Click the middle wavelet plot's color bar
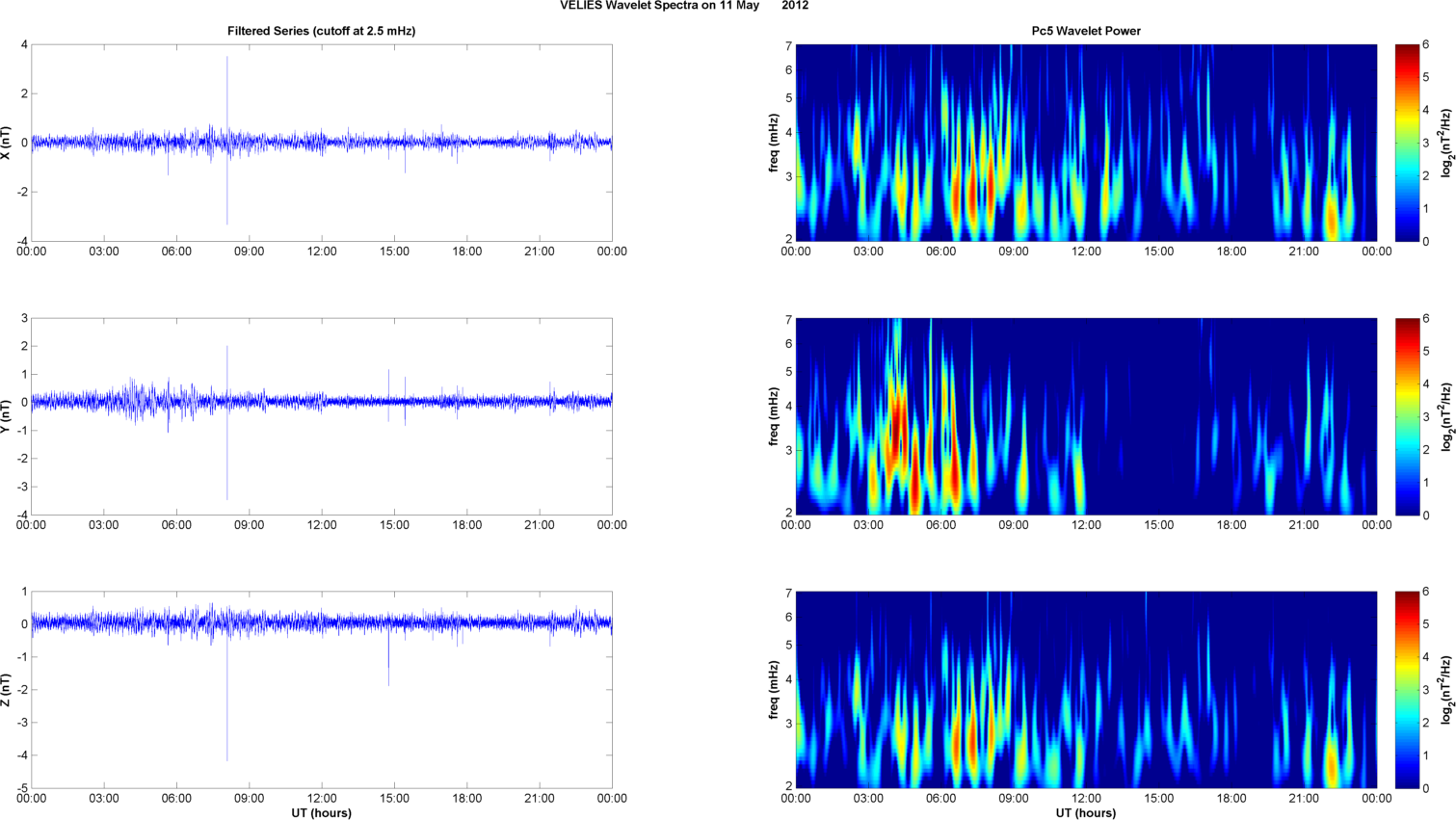This screenshot has height=820, width=1456. click(x=1407, y=416)
